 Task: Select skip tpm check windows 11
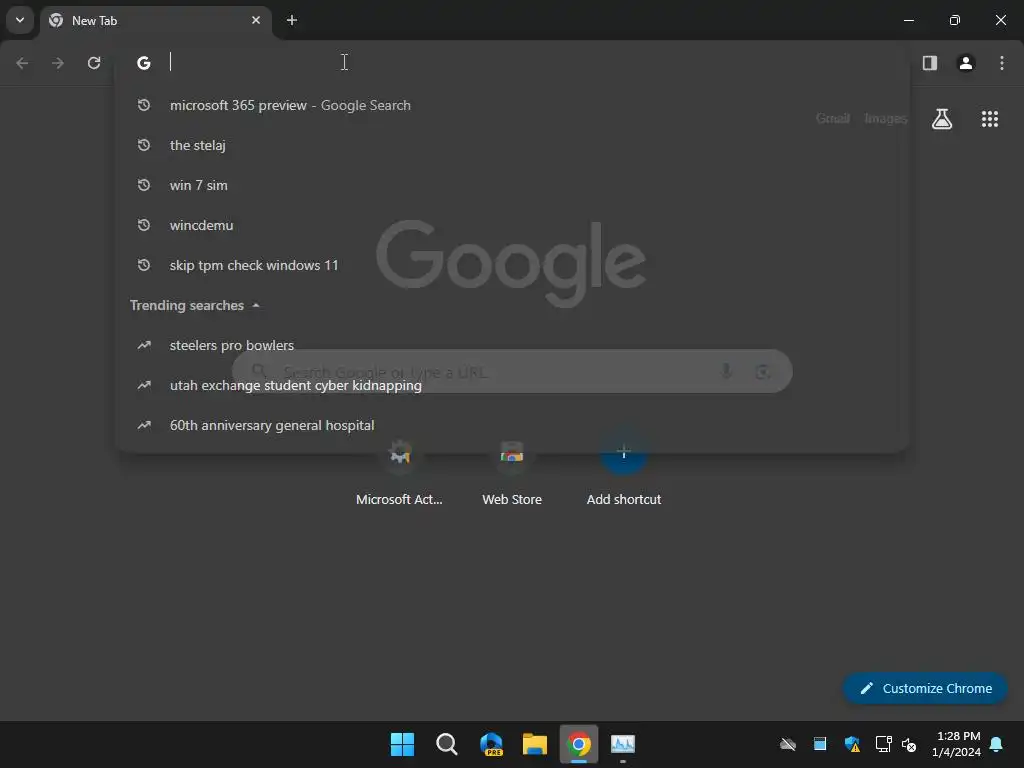tap(512, 265)
